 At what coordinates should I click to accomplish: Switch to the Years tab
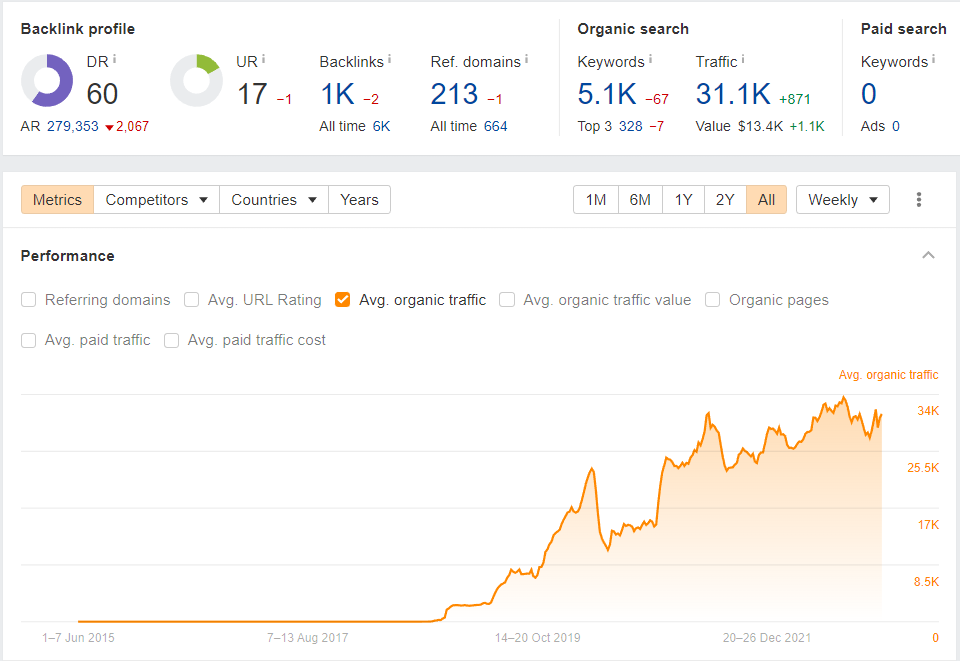(359, 200)
